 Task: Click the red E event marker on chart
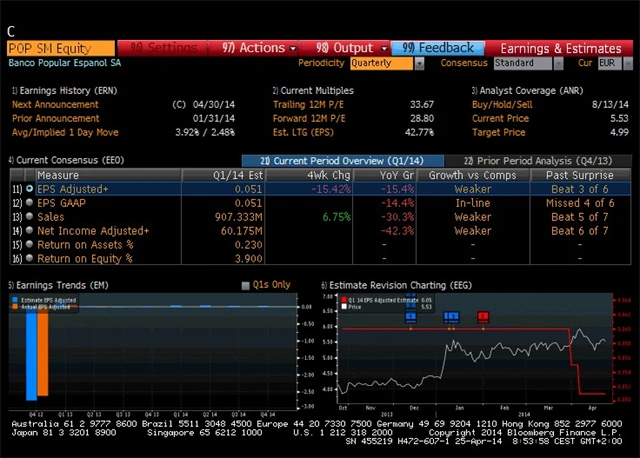click(483, 316)
